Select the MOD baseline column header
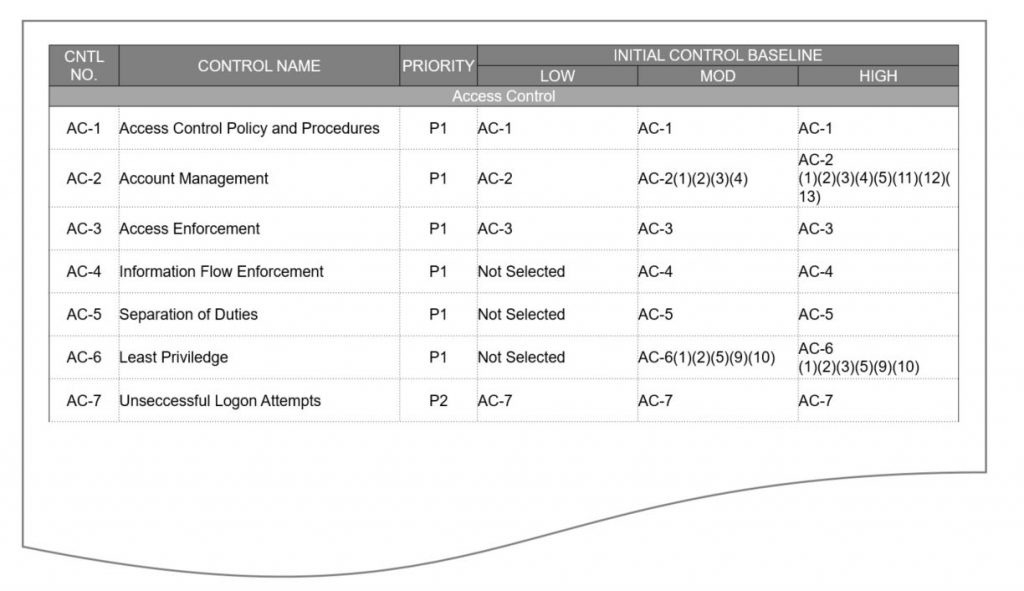 [x=717, y=76]
